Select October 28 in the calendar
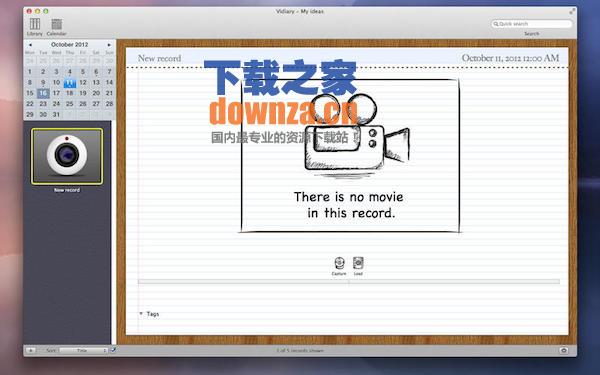The image size is (600, 375). pyautogui.click(x=109, y=104)
